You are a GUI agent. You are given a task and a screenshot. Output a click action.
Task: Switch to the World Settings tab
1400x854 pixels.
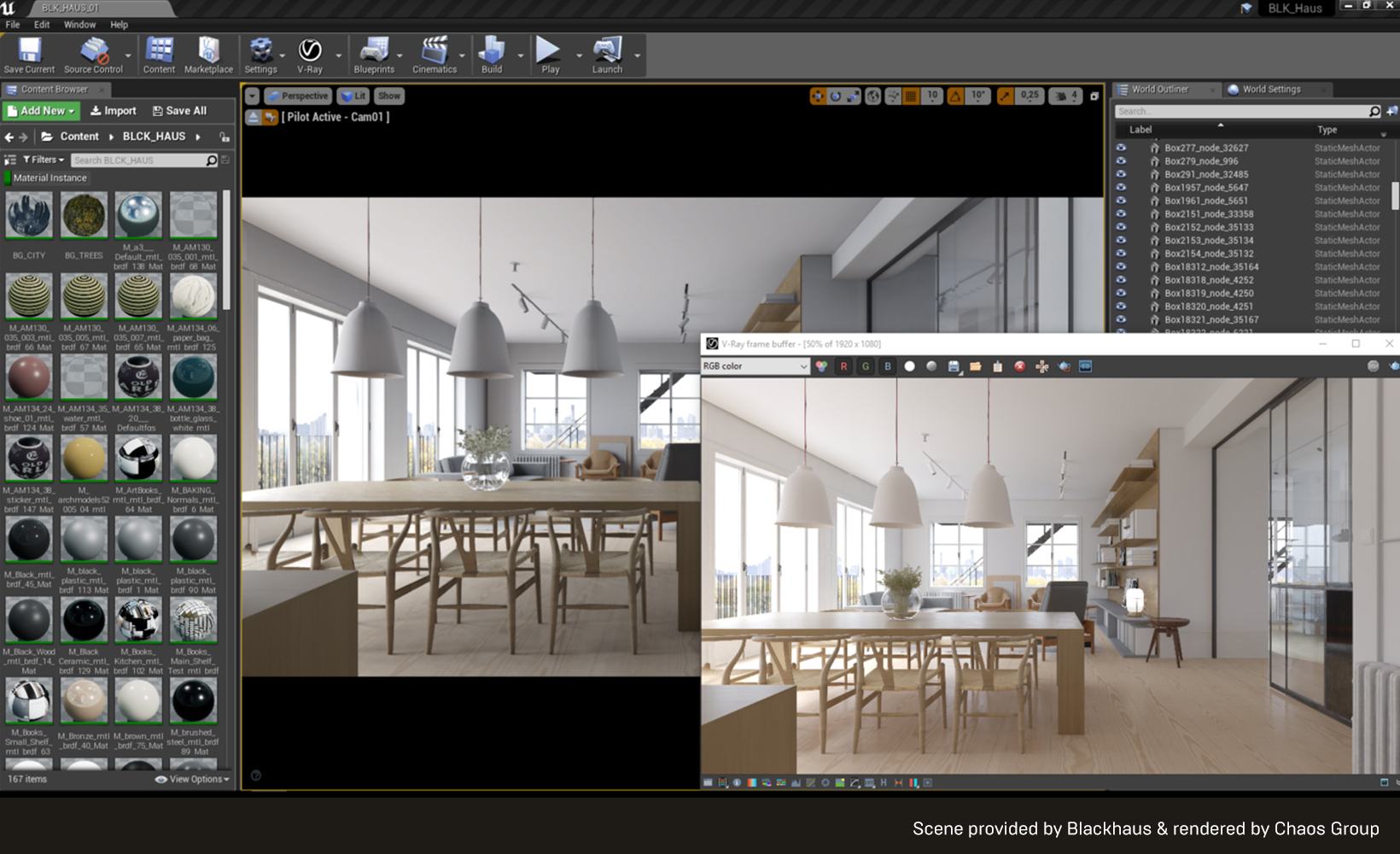(x=1270, y=89)
